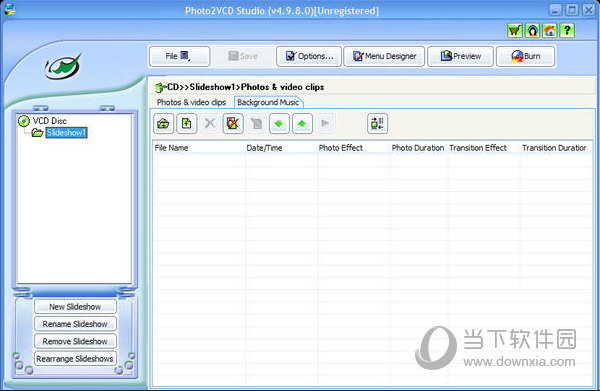Click the home page icon
The image size is (600, 391).
pos(549,30)
